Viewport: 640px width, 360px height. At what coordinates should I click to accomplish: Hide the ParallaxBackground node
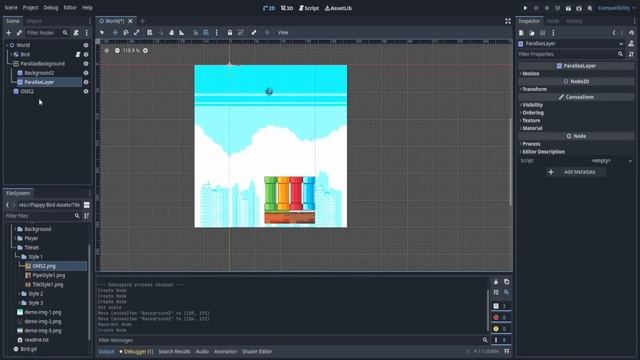(86, 64)
